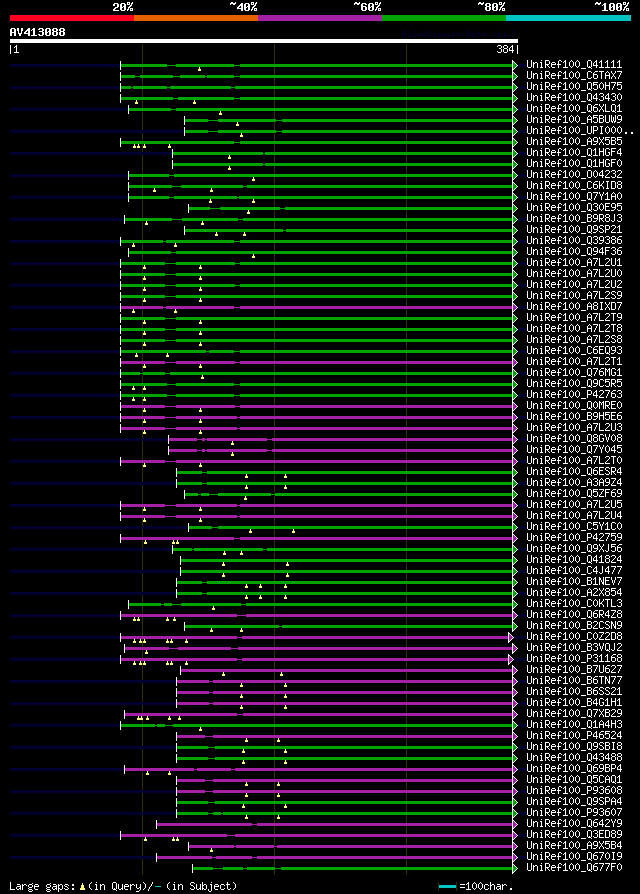Click the arrowhead ending the UniRef100_C0Z2D8 alignment

pyautogui.click(x=511, y=637)
